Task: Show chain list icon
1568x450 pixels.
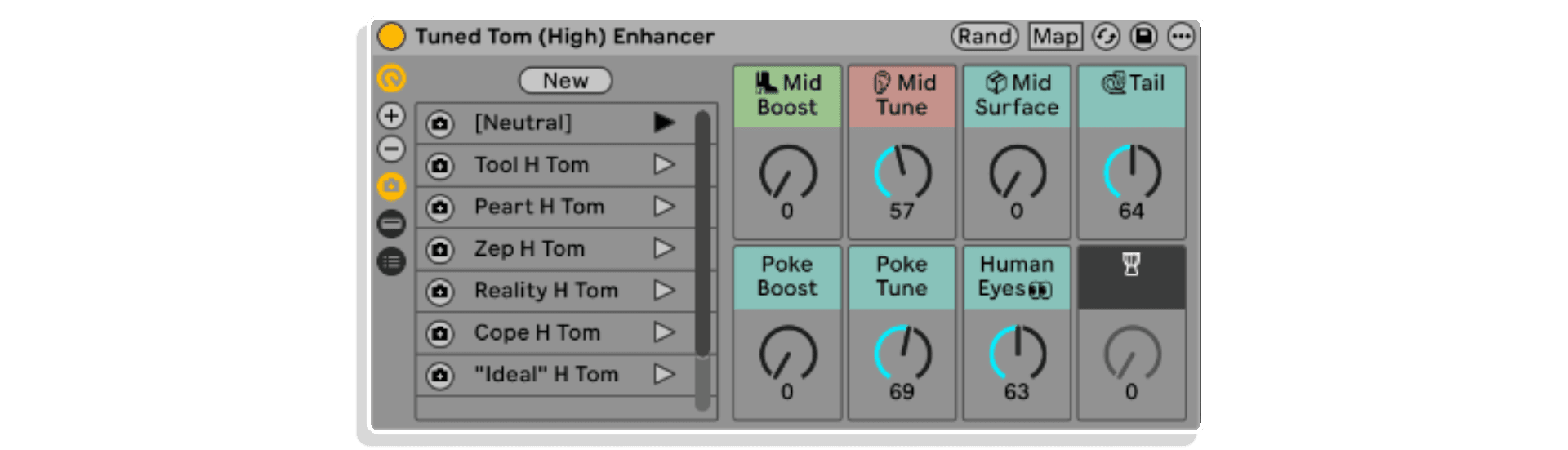Action: 391,224
